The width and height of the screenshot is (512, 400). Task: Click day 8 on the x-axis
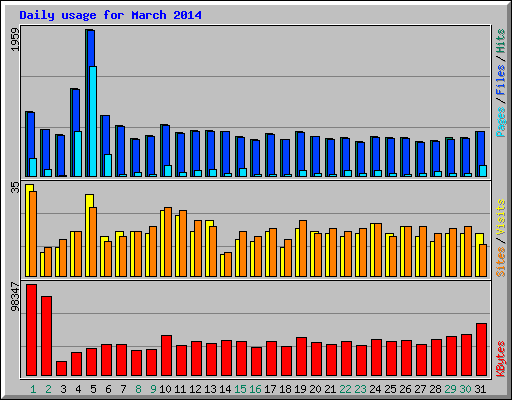pos(138,389)
